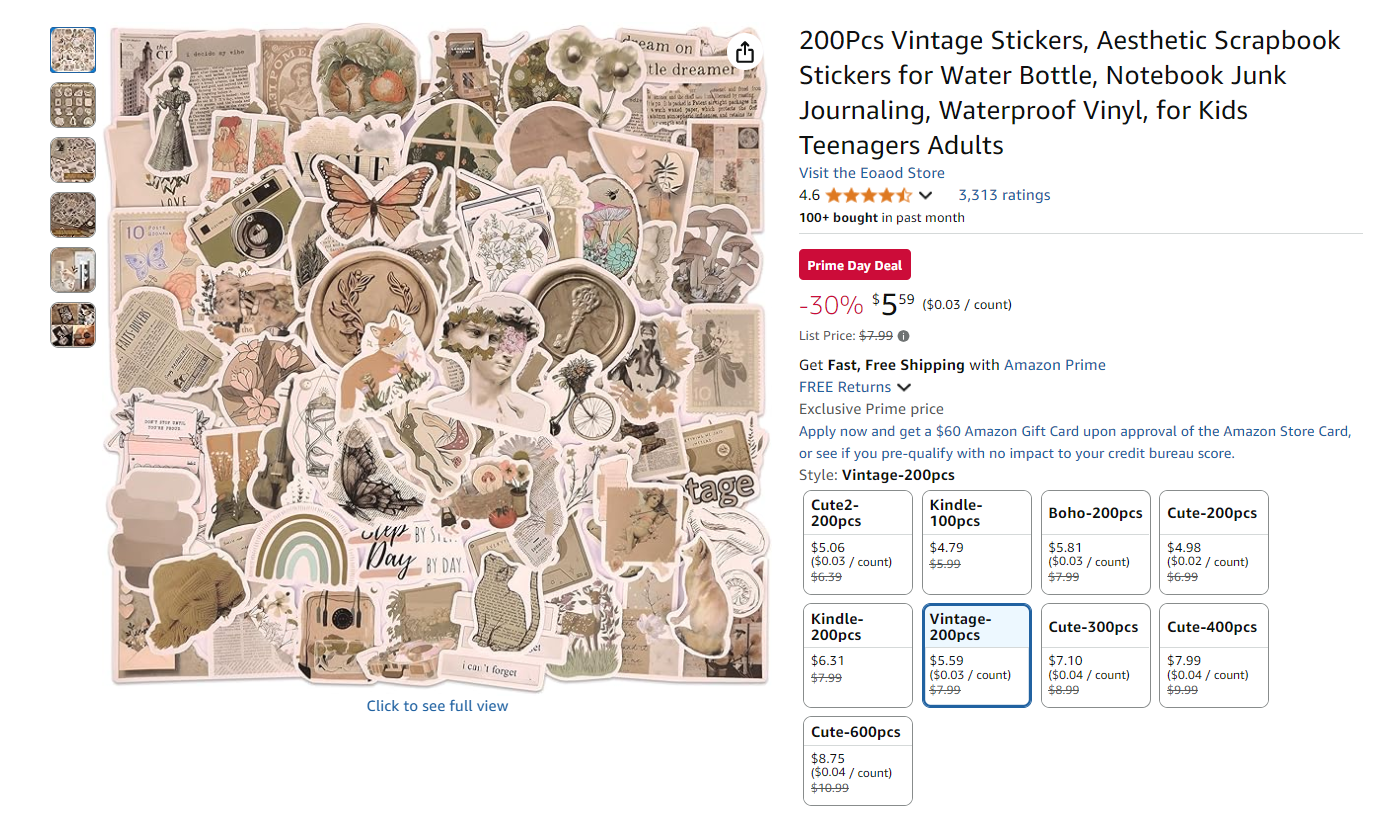Choose the Cute2-200pcs style option
The height and width of the screenshot is (819, 1384).
click(859, 542)
